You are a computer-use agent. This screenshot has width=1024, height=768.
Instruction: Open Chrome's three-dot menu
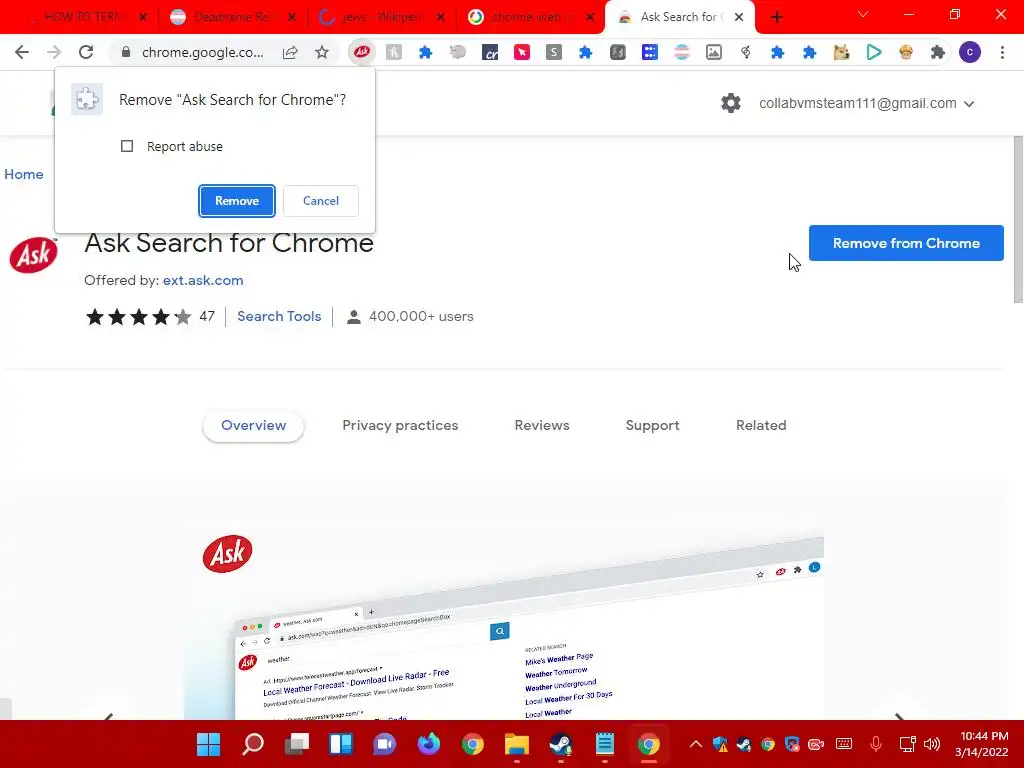point(1002,52)
